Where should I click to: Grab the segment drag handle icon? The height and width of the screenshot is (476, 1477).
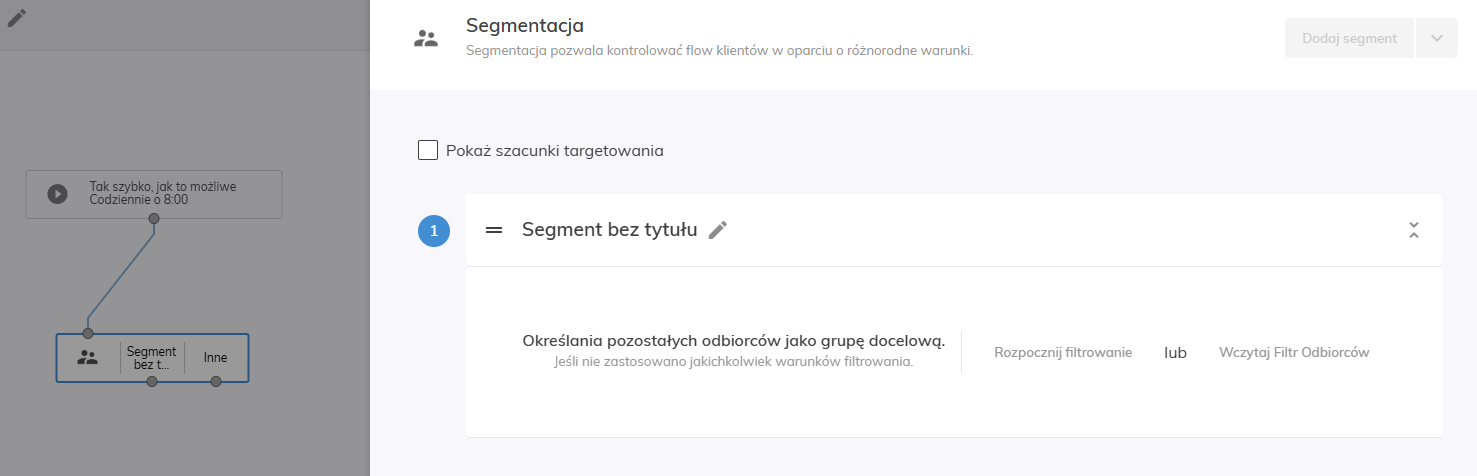point(493,230)
